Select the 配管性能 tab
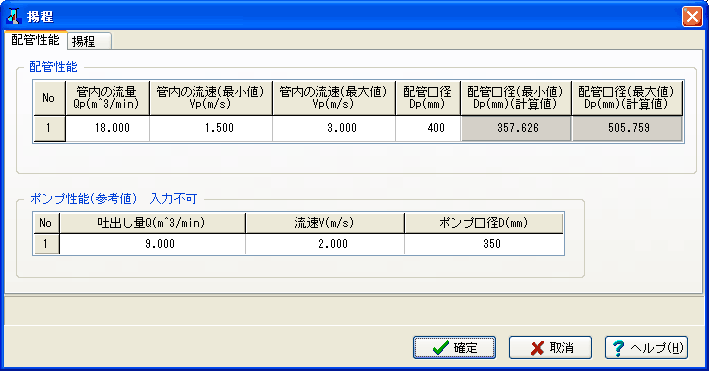This screenshot has width=709, height=371. [35, 40]
